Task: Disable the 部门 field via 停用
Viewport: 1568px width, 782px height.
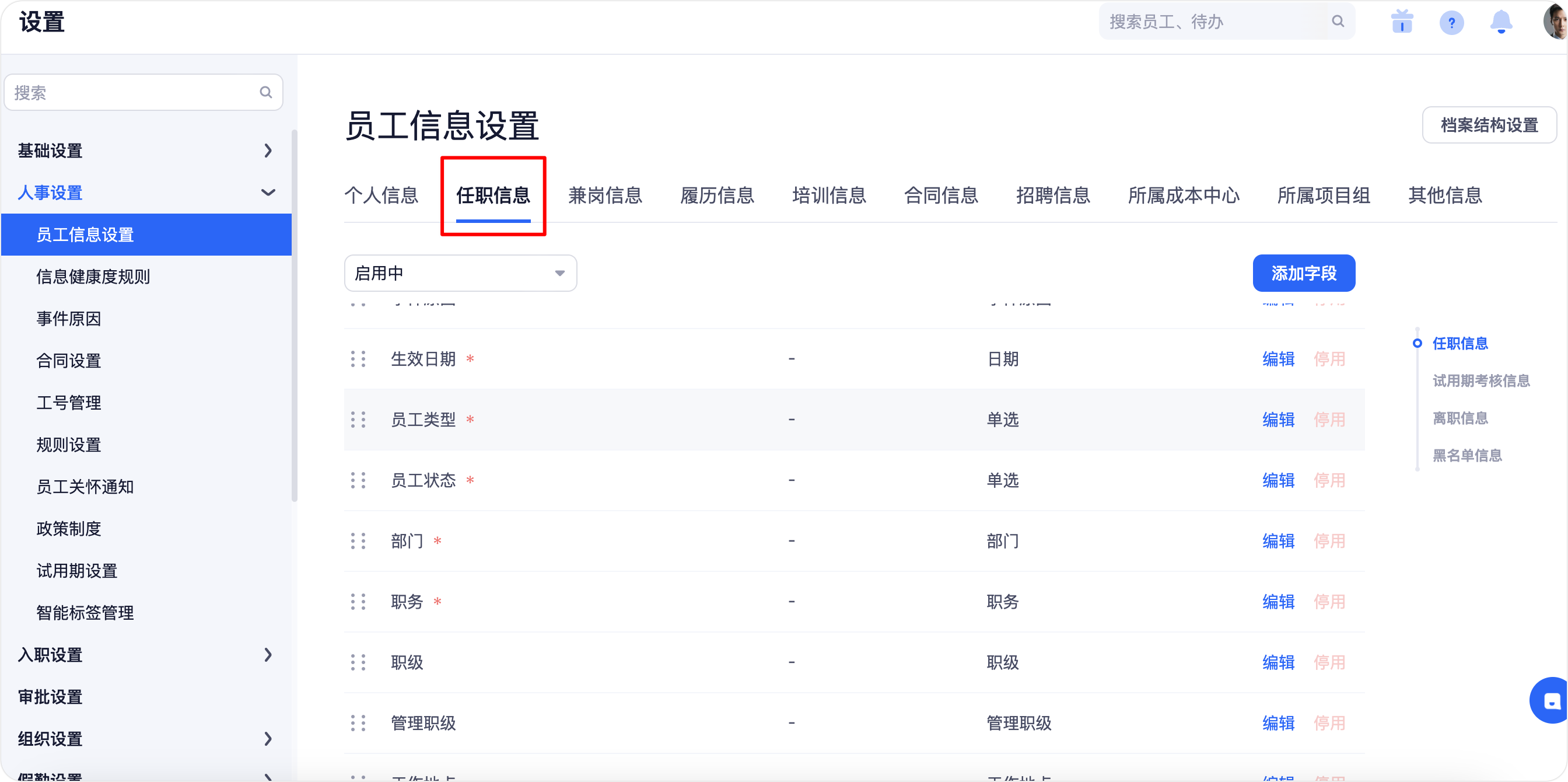Action: pyautogui.click(x=1329, y=542)
